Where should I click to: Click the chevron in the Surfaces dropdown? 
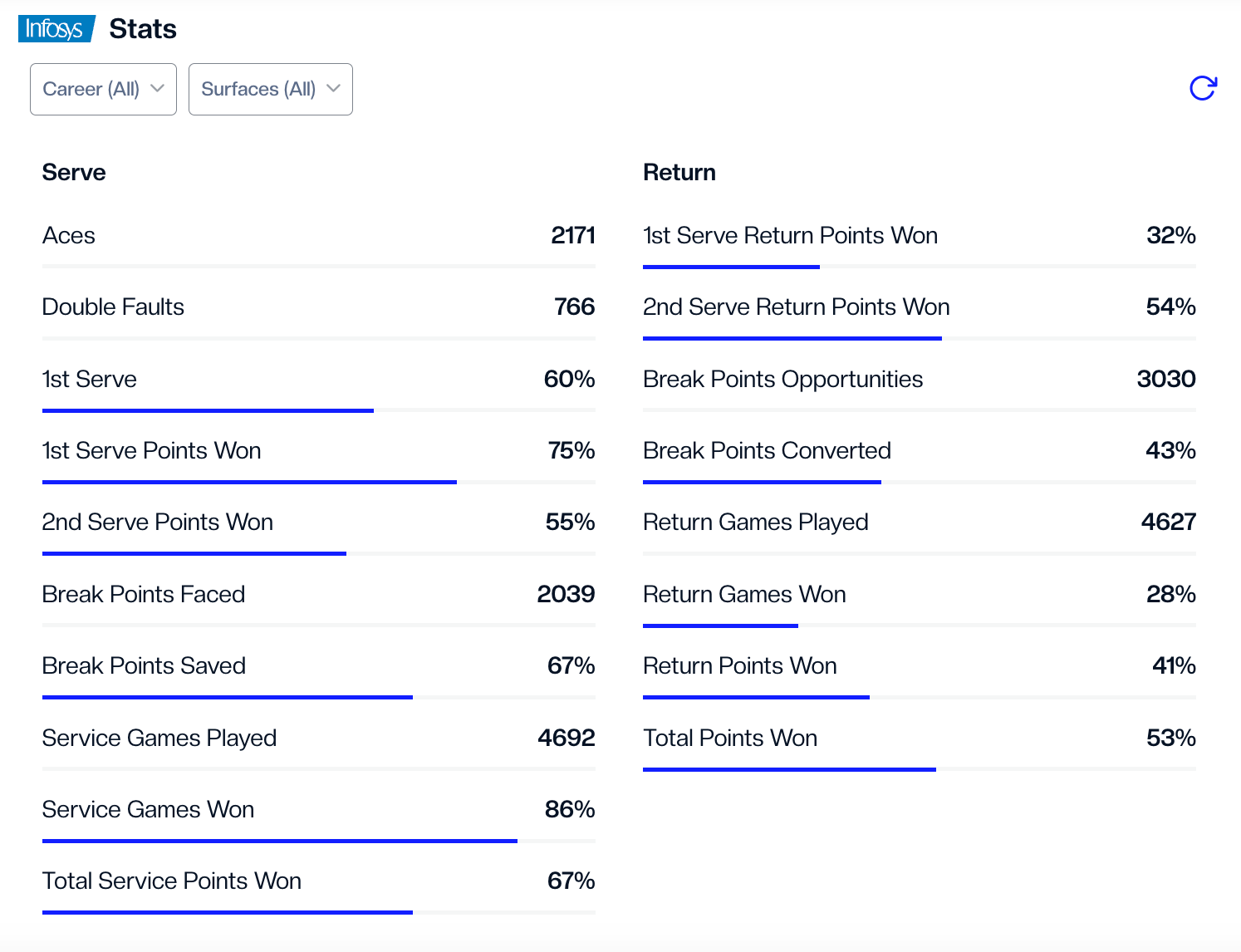(334, 88)
